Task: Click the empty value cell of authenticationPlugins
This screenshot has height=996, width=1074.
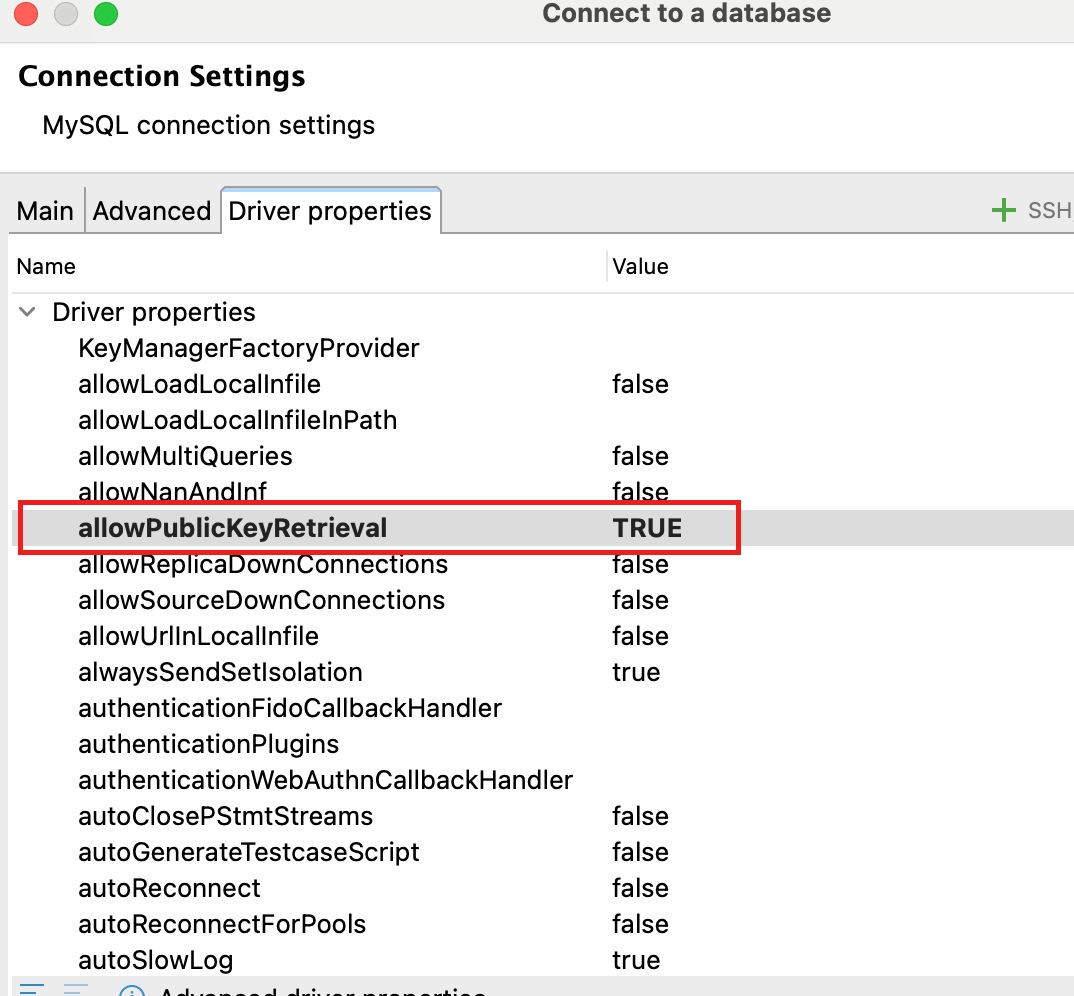Action: (840, 744)
